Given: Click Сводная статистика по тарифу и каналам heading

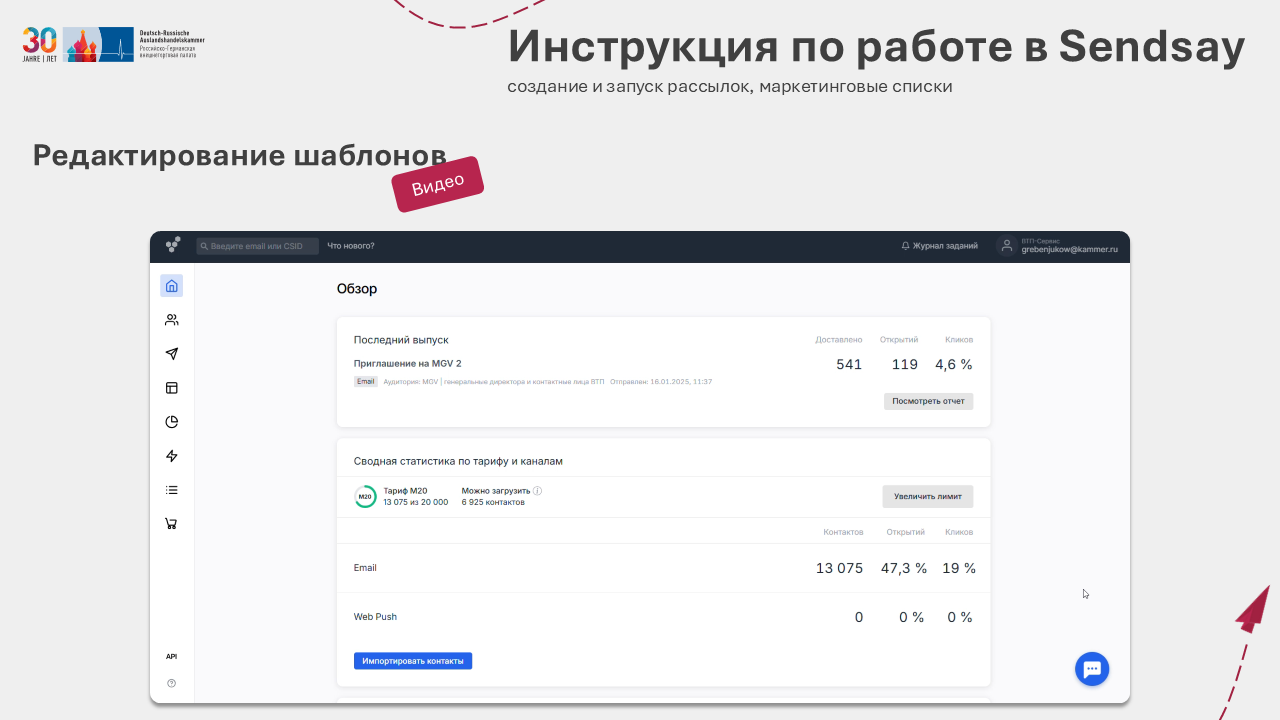Looking at the screenshot, I should (x=458, y=461).
